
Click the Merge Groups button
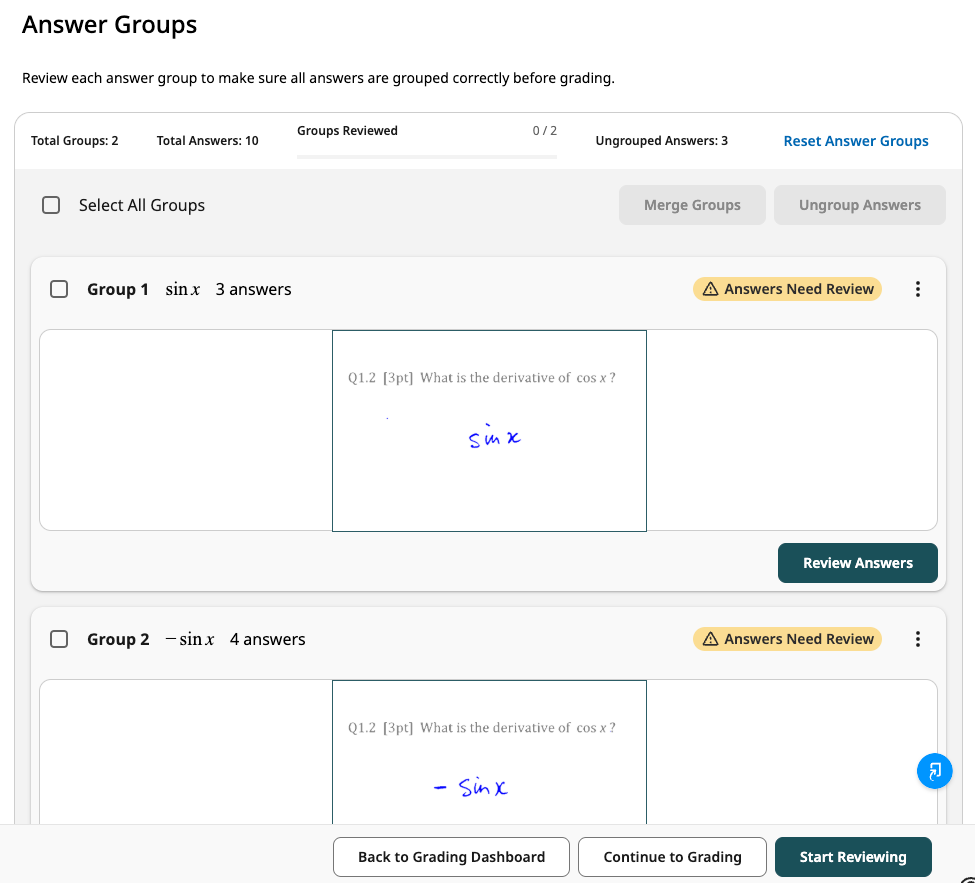tap(692, 205)
